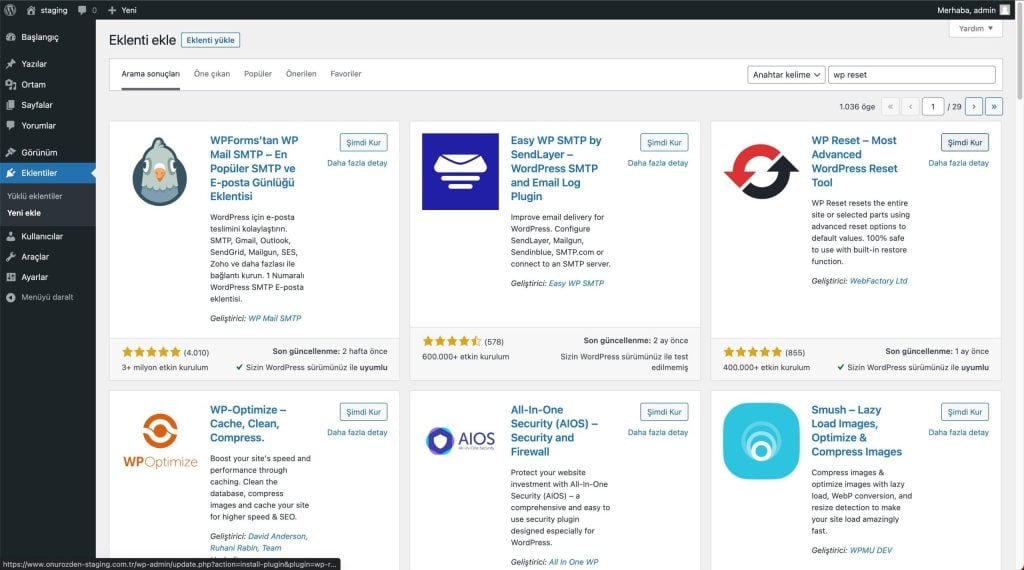Open Daha fazla detay for Smush
The image size is (1024, 570).
958,432
